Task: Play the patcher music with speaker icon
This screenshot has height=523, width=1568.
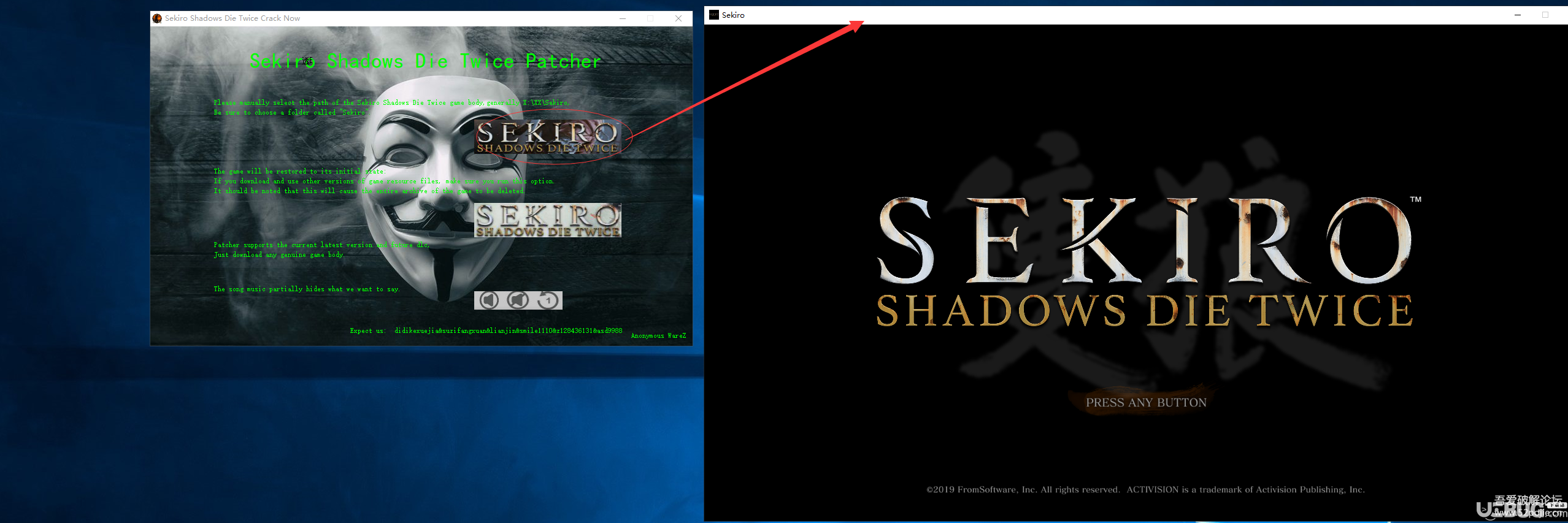Action: tap(489, 300)
